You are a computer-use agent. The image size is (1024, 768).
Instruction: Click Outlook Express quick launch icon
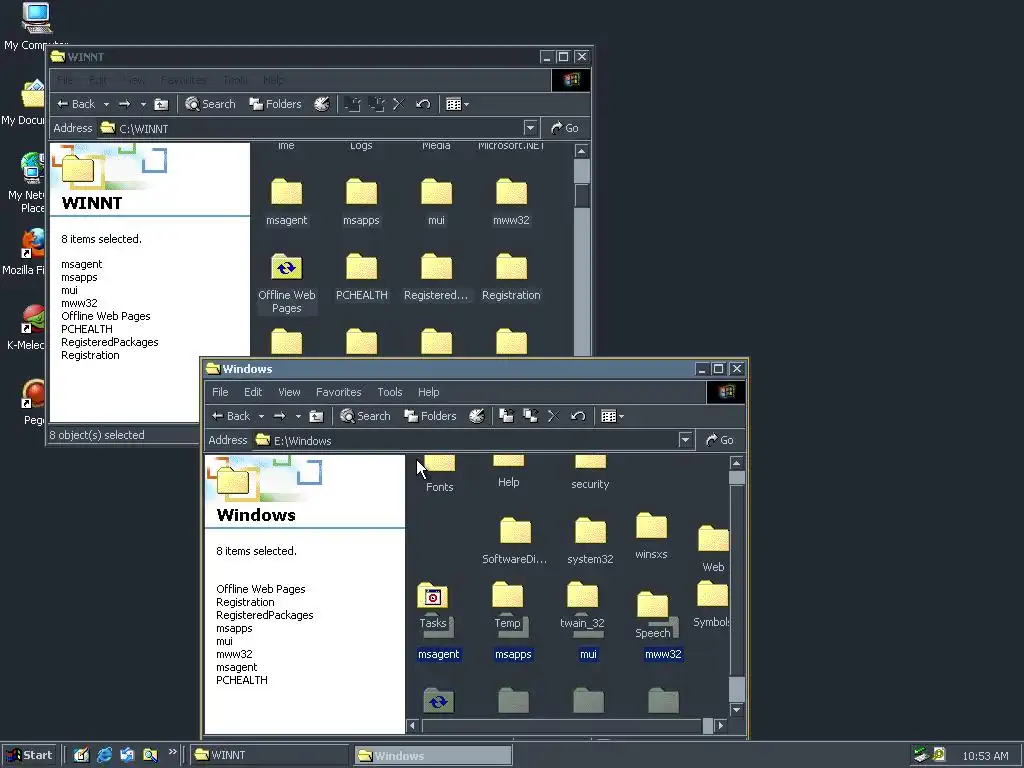point(127,755)
